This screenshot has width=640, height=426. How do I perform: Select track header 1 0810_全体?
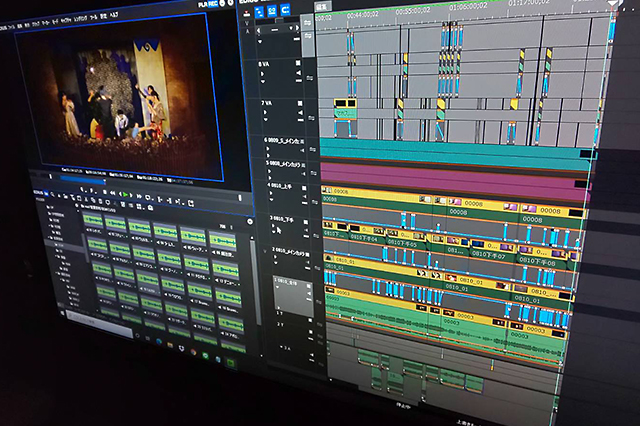coord(293,295)
